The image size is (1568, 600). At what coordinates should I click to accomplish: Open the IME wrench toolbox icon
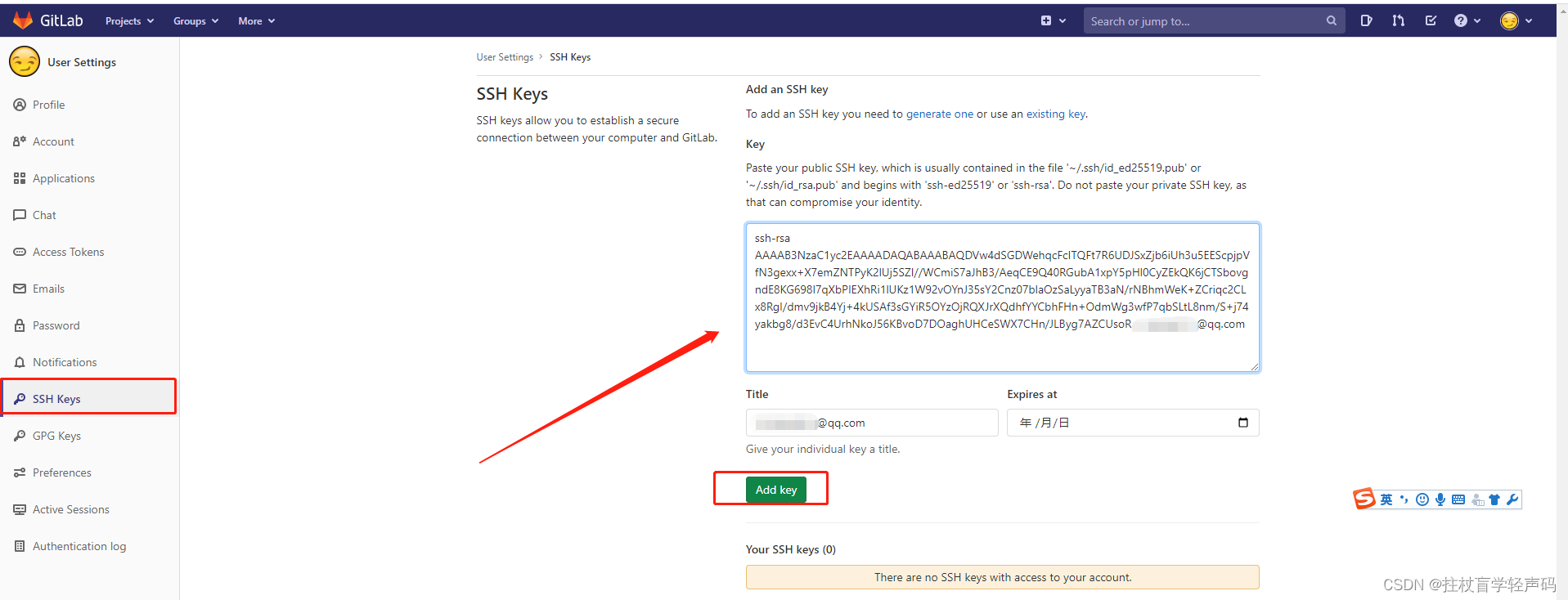click(x=1512, y=499)
